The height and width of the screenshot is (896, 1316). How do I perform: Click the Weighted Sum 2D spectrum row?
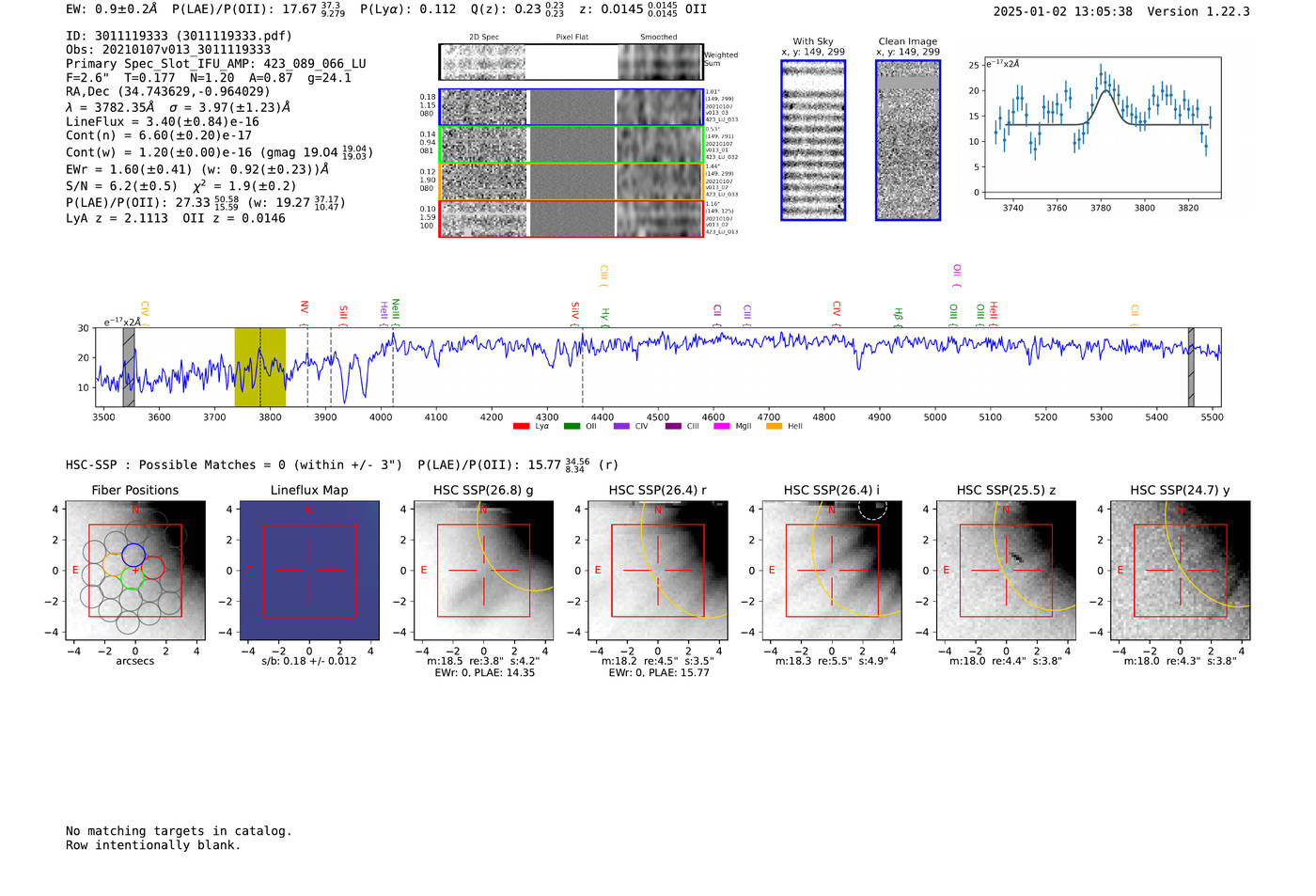(572, 62)
